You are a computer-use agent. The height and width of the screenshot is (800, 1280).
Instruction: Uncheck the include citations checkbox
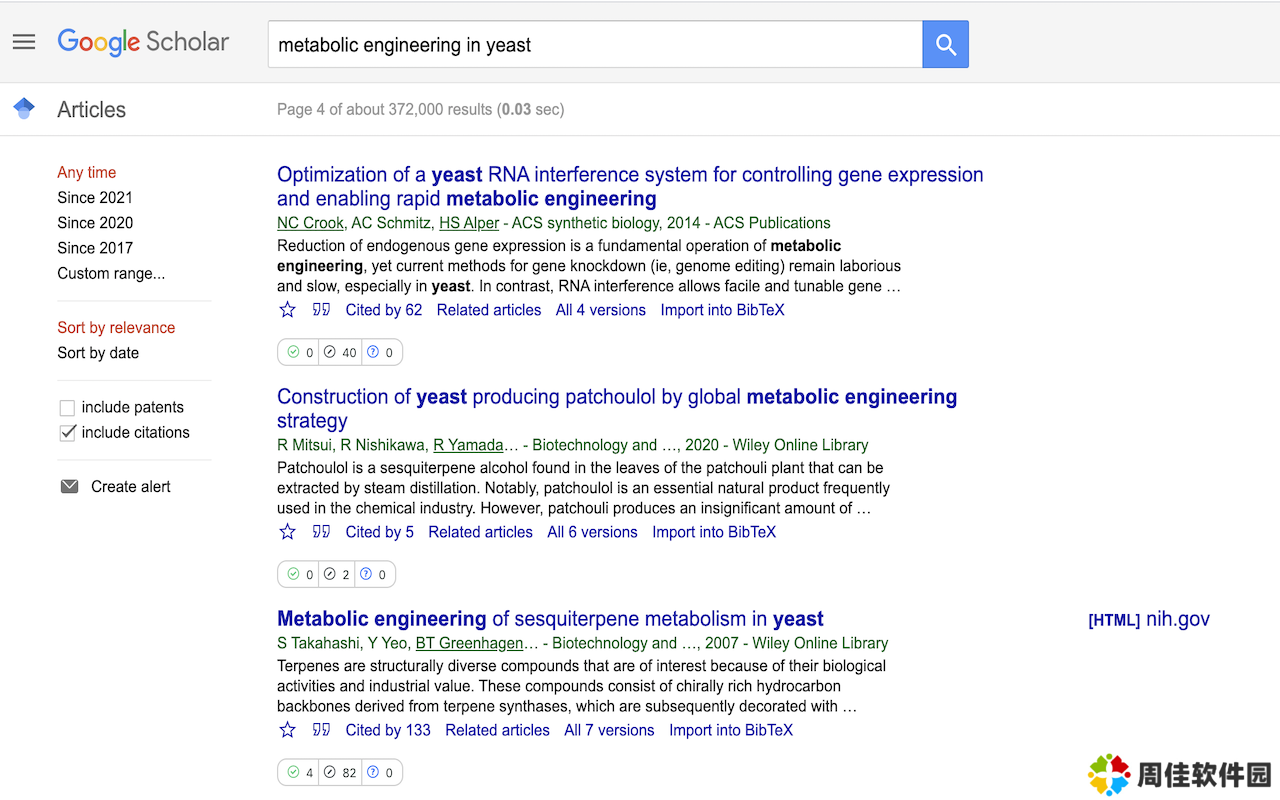point(68,433)
